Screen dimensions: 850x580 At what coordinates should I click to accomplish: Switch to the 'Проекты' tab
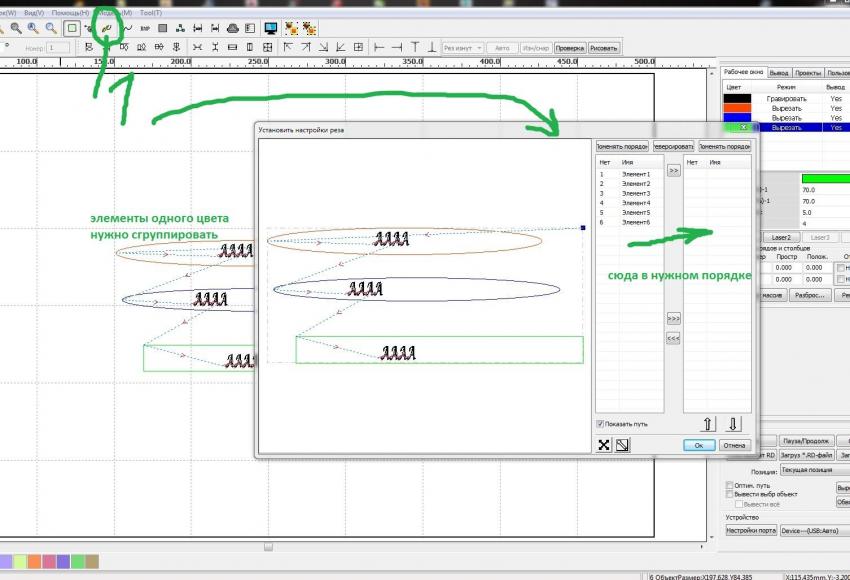808,73
